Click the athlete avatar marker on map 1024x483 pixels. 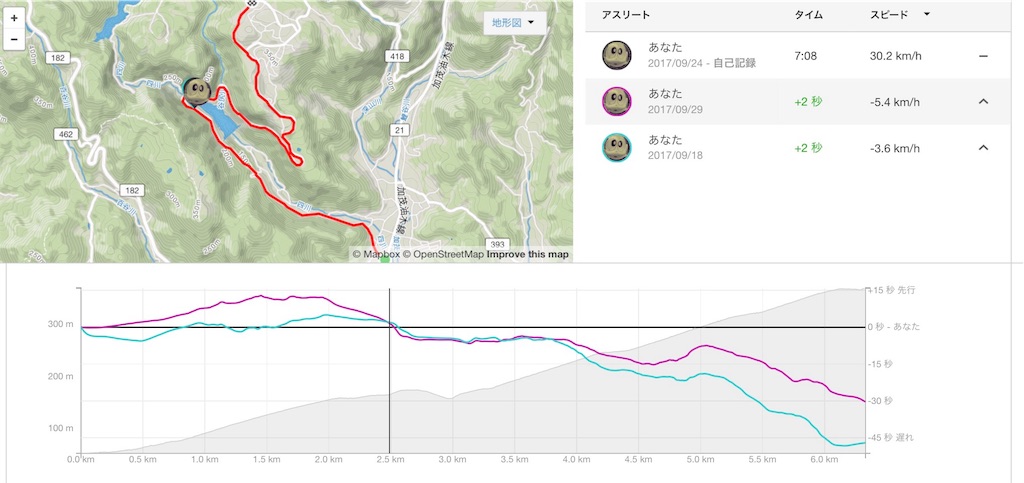coord(198,89)
